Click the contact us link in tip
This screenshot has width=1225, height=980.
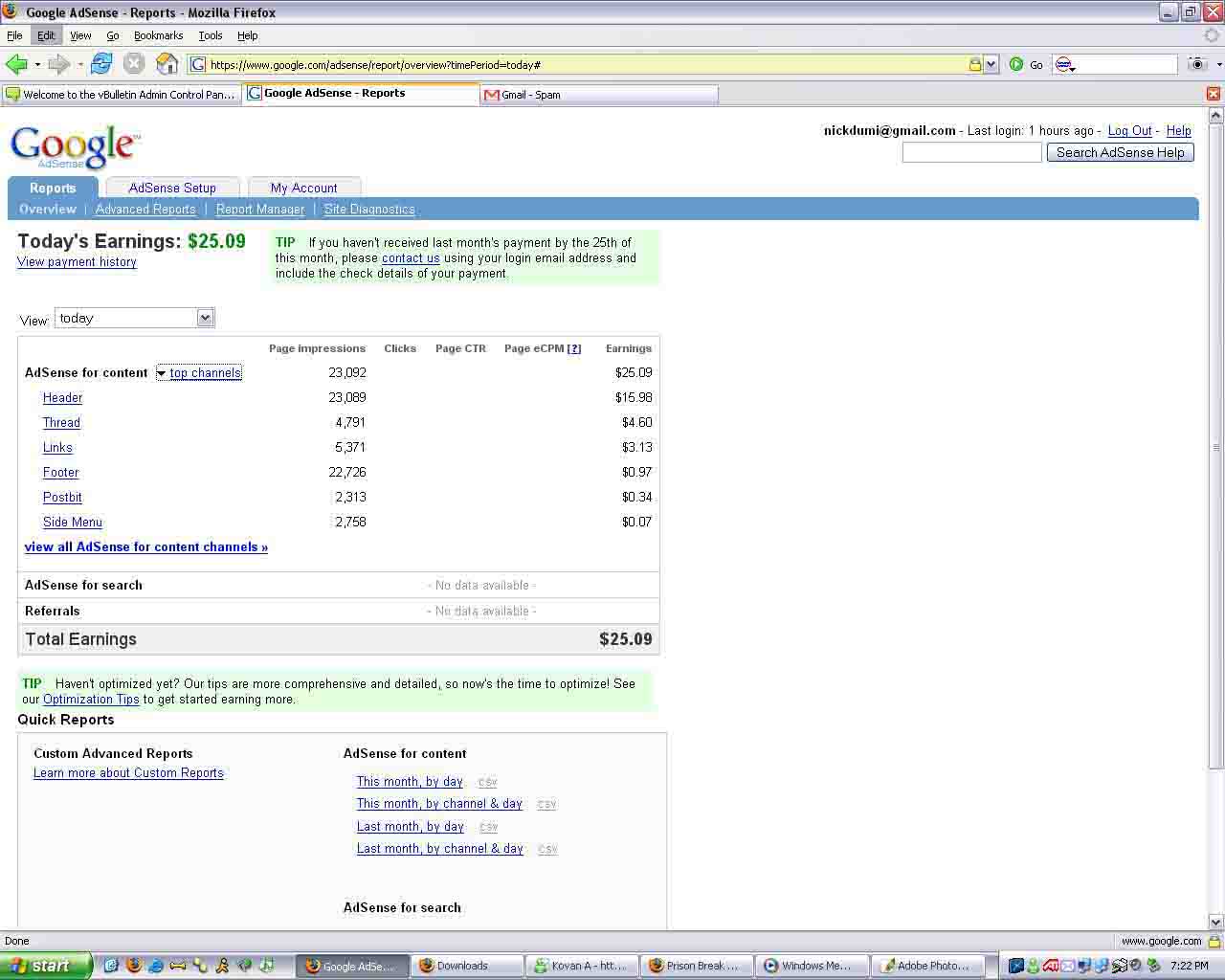[411, 258]
